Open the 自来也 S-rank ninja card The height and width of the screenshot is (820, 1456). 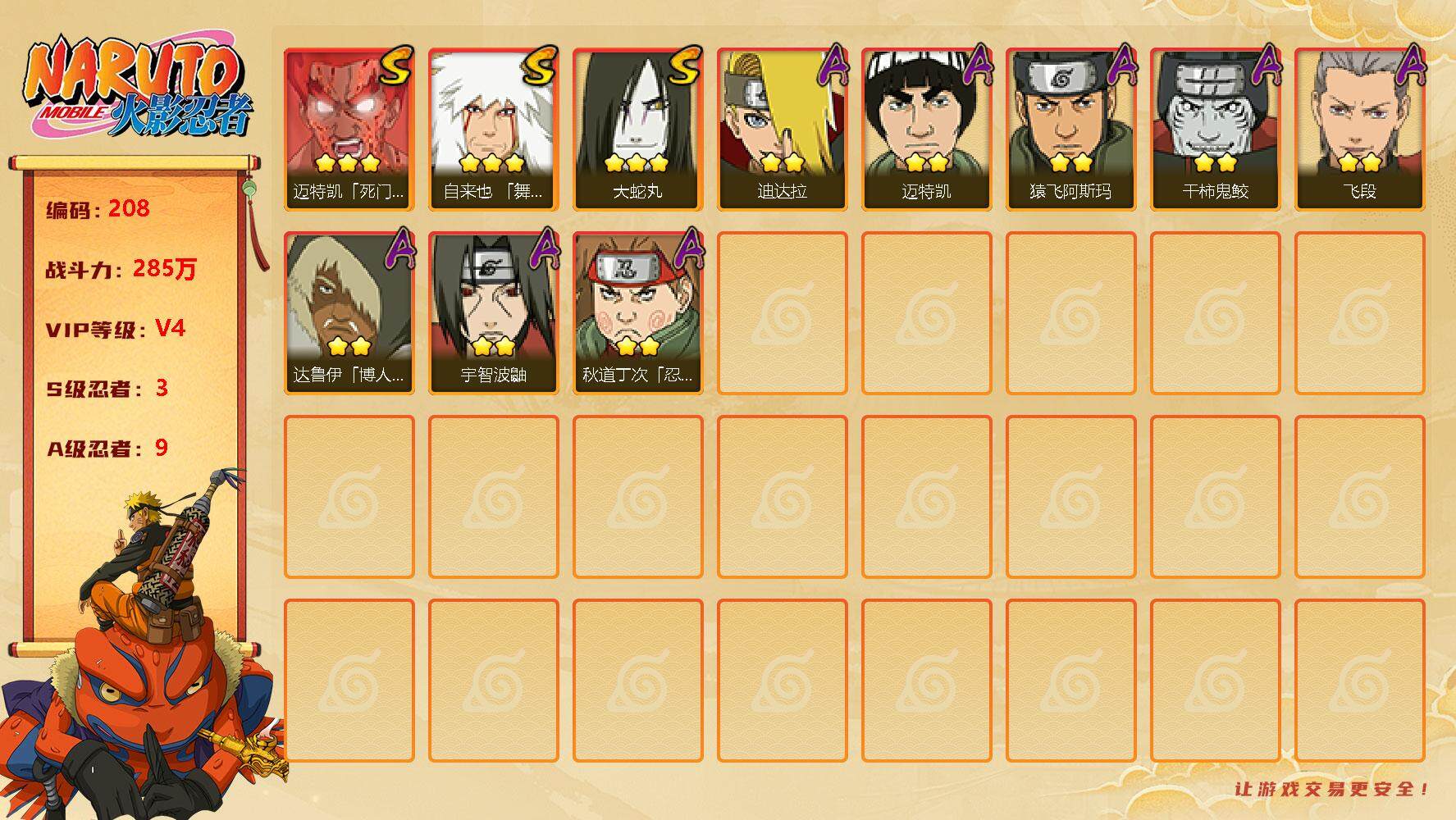click(x=493, y=130)
